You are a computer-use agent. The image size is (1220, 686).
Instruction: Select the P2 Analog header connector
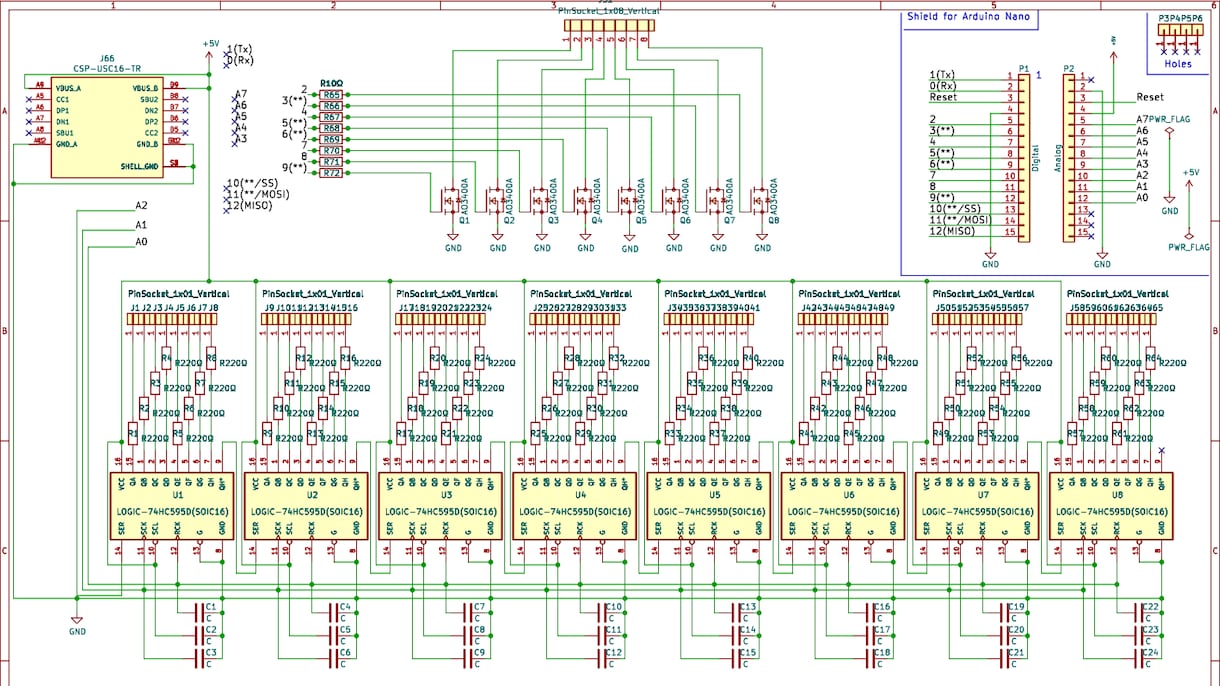click(x=1070, y=154)
